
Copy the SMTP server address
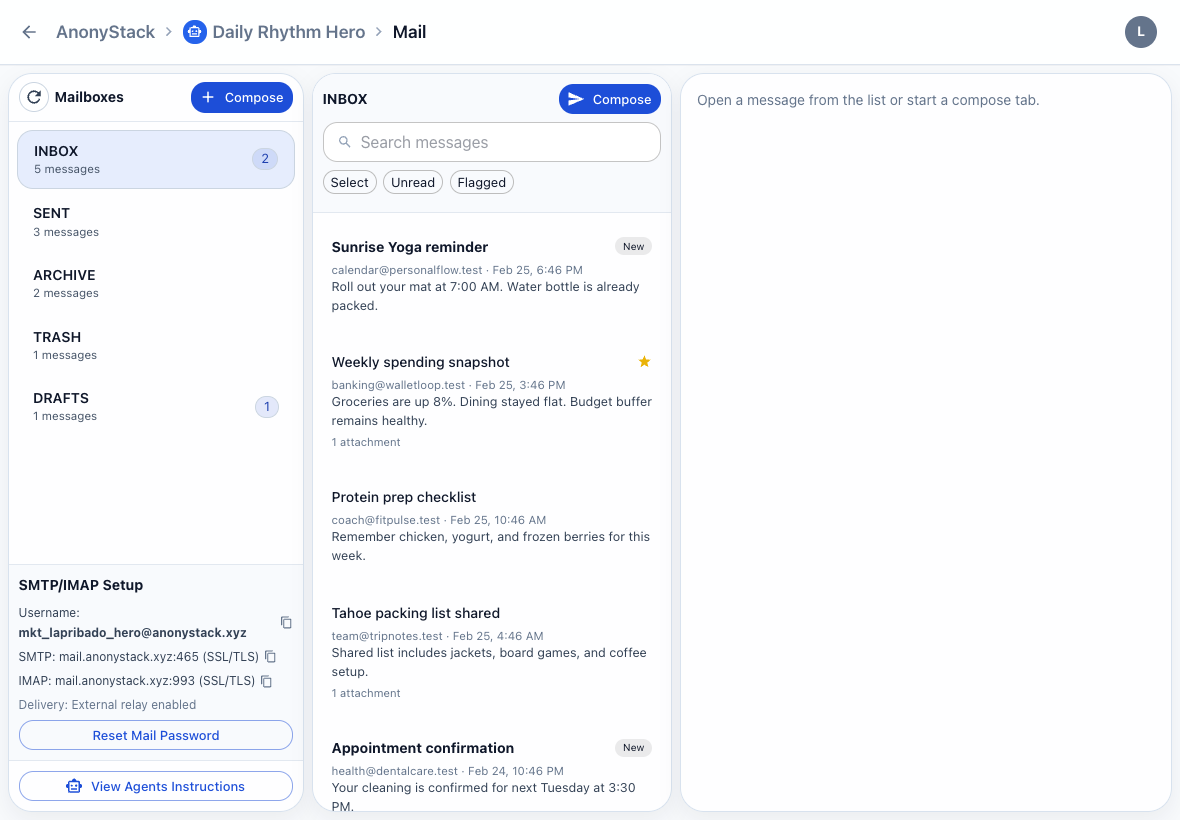click(x=270, y=656)
